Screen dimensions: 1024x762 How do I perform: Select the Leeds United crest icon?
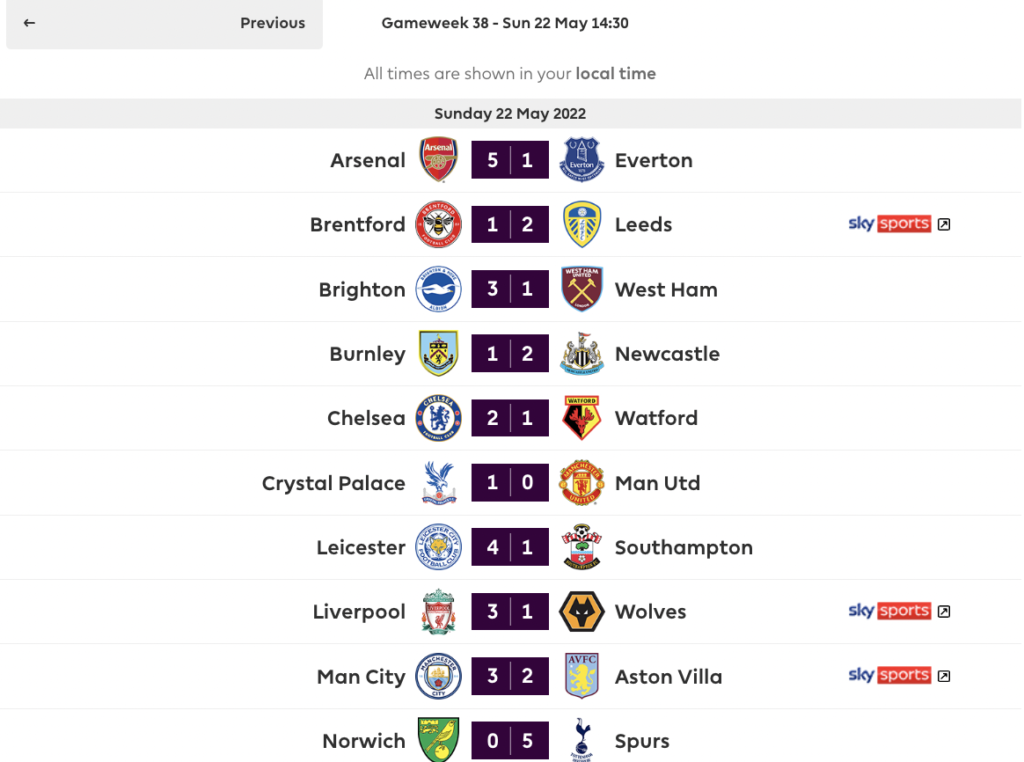(582, 224)
